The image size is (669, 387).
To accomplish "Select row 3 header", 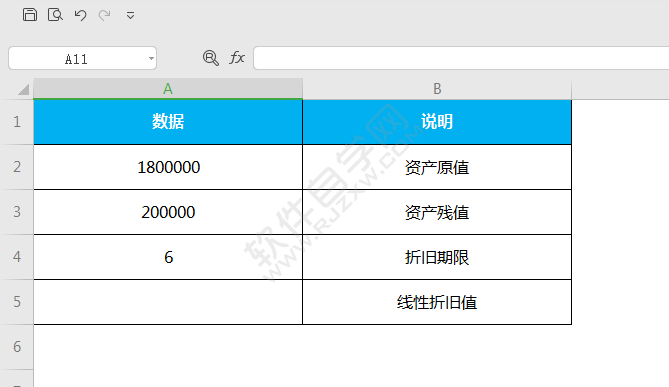I will coord(17,212).
